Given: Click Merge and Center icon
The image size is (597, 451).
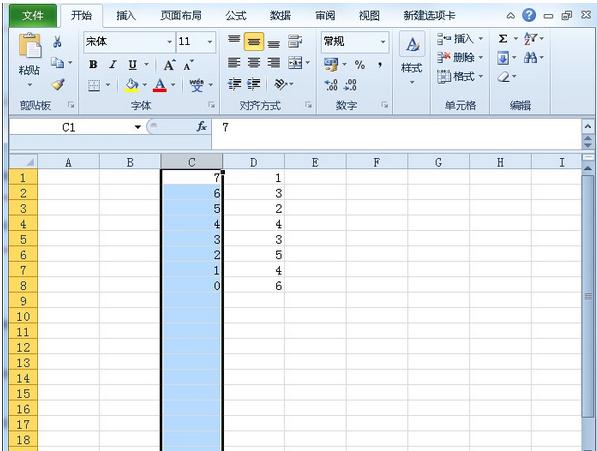Looking at the screenshot, I should (x=295, y=63).
